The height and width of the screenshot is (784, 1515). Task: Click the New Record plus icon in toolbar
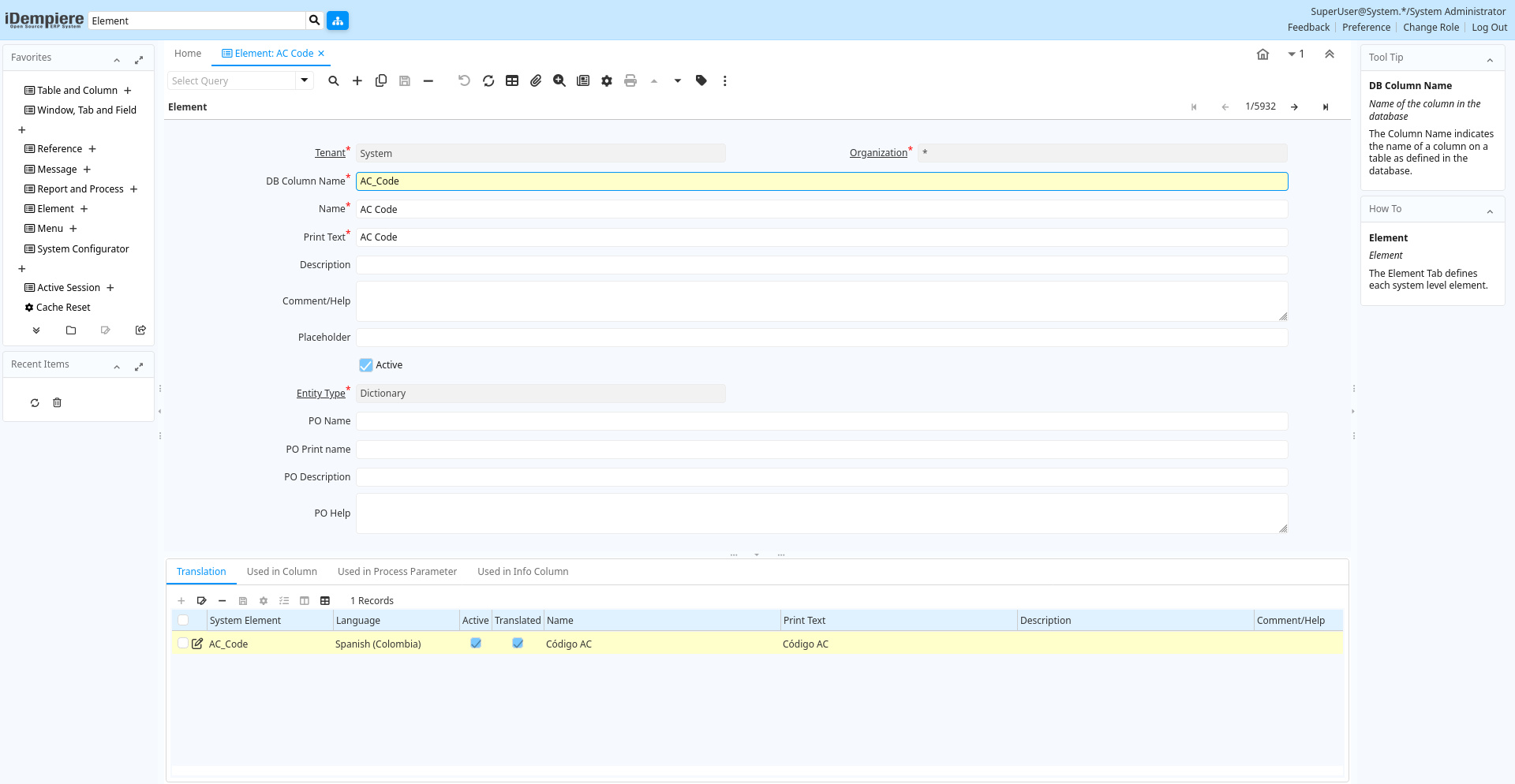coord(357,80)
